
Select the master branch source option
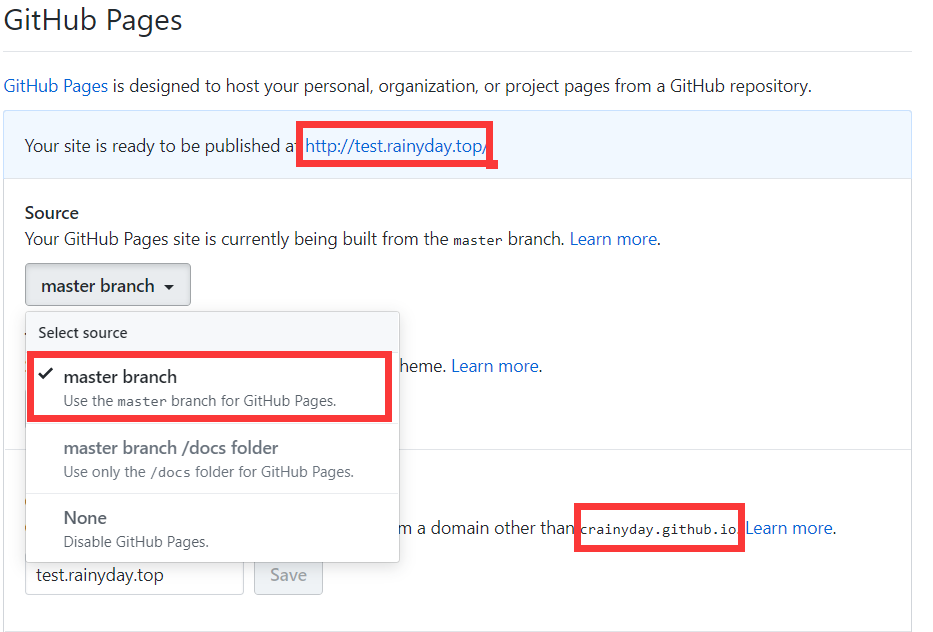click(120, 376)
